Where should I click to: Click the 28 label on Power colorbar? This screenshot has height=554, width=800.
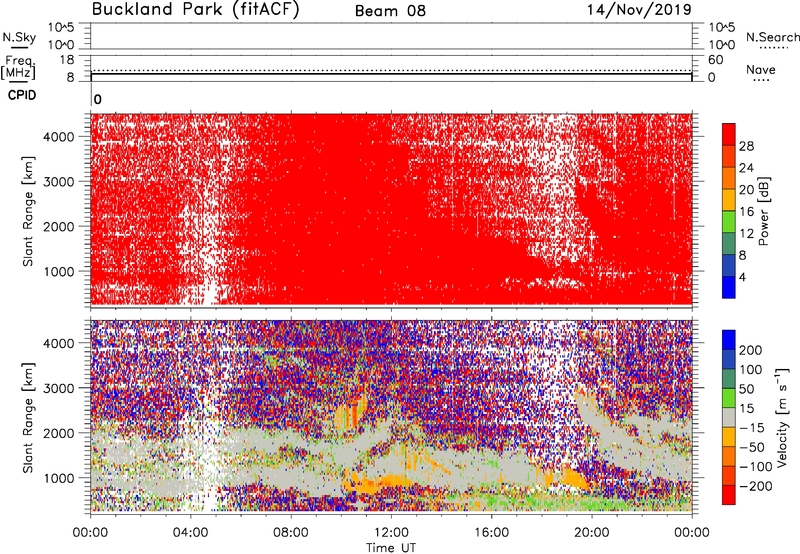tap(746, 146)
